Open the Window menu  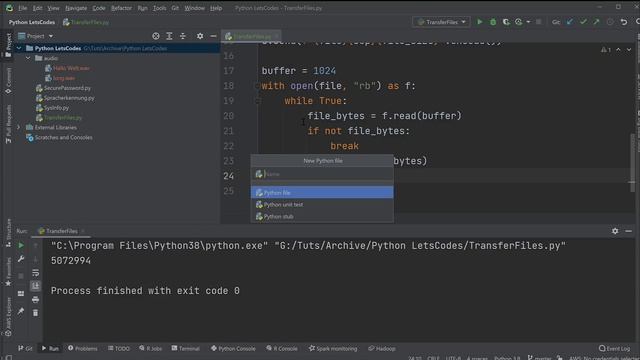(194, 8)
